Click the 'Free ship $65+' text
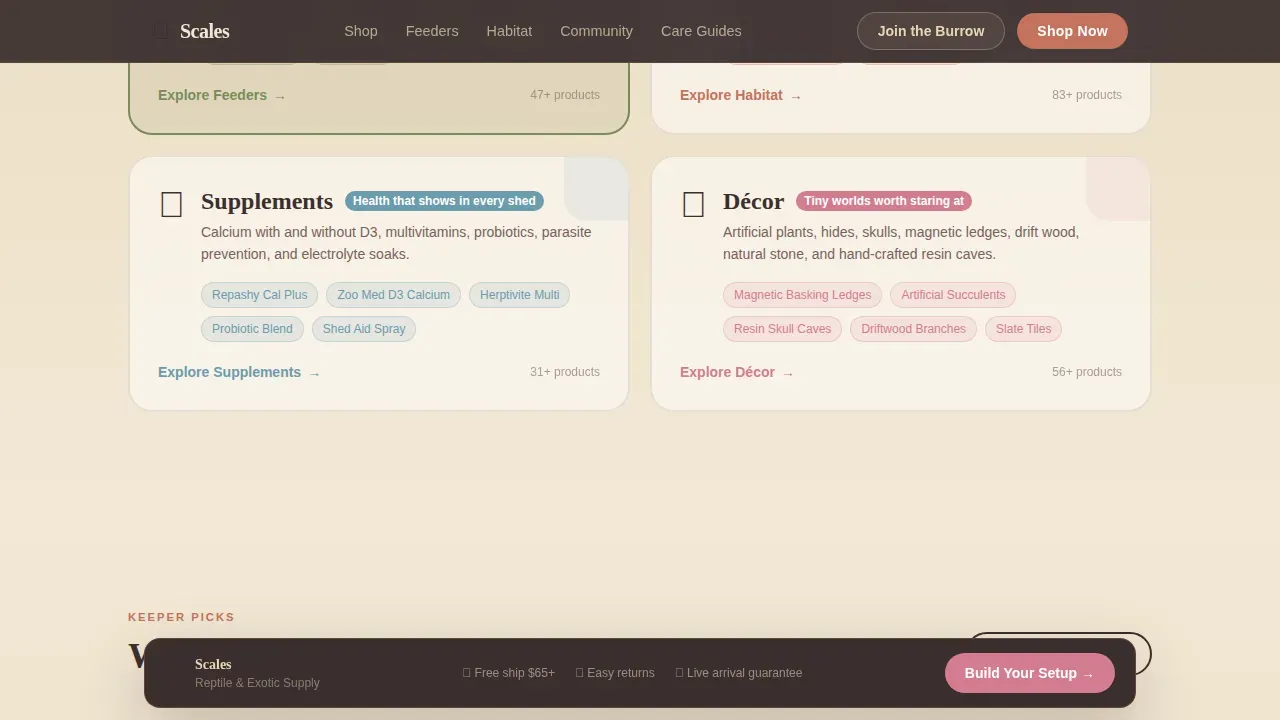The width and height of the screenshot is (1280, 720). 509,673
